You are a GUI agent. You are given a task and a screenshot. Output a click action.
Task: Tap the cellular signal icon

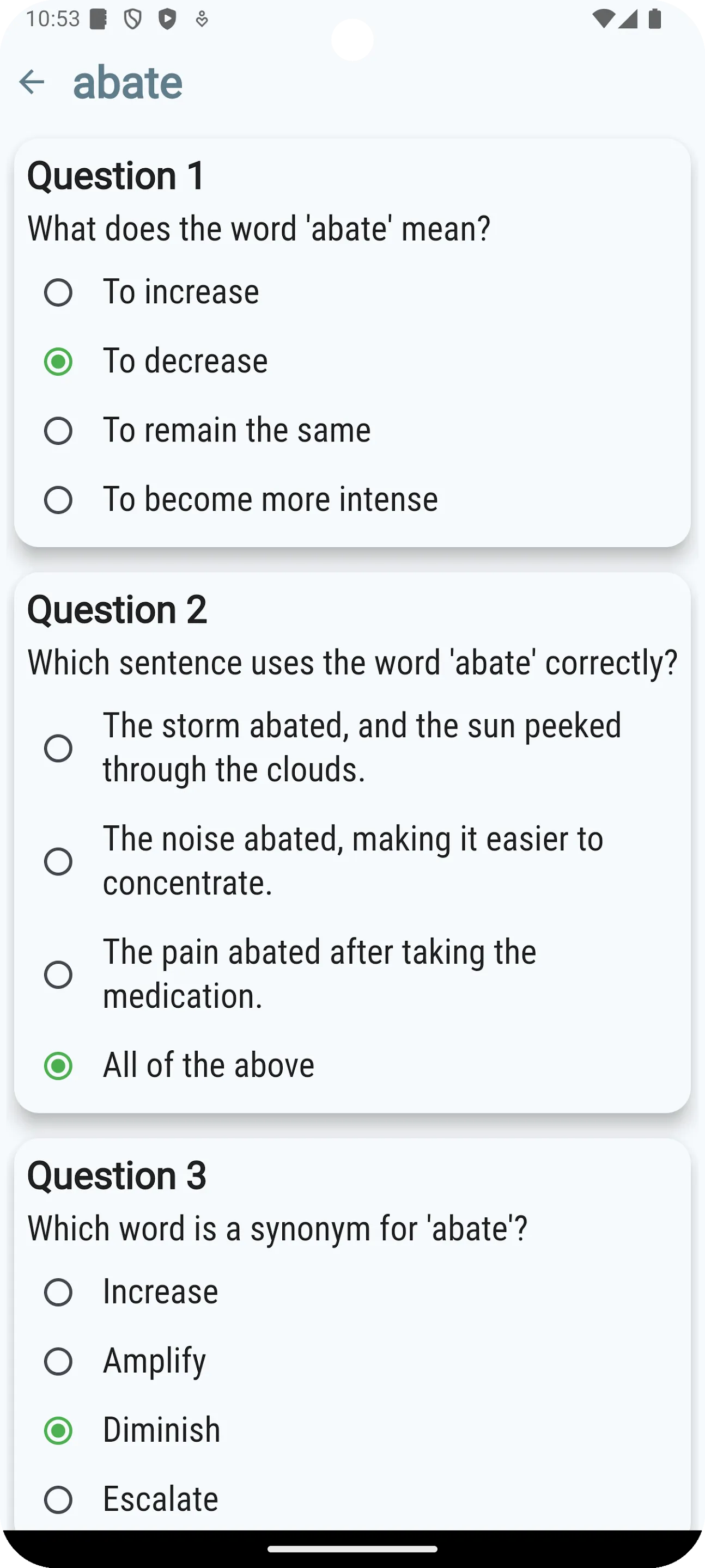(x=628, y=20)
